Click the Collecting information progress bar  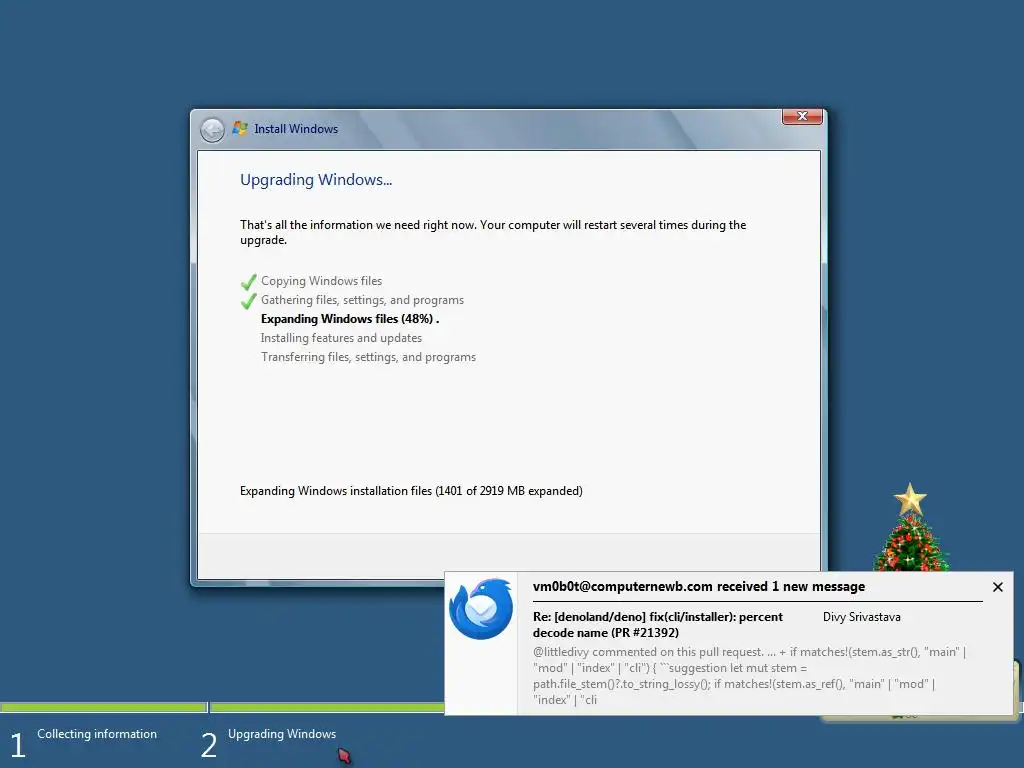(x=103, y=707)
